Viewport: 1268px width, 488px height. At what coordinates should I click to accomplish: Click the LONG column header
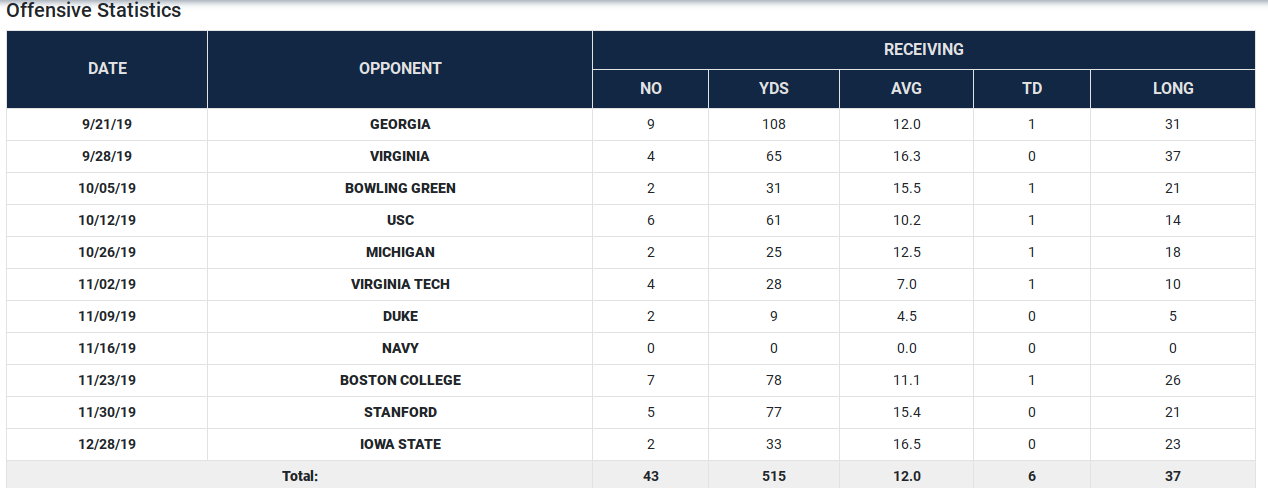(x=1173, y=88)
